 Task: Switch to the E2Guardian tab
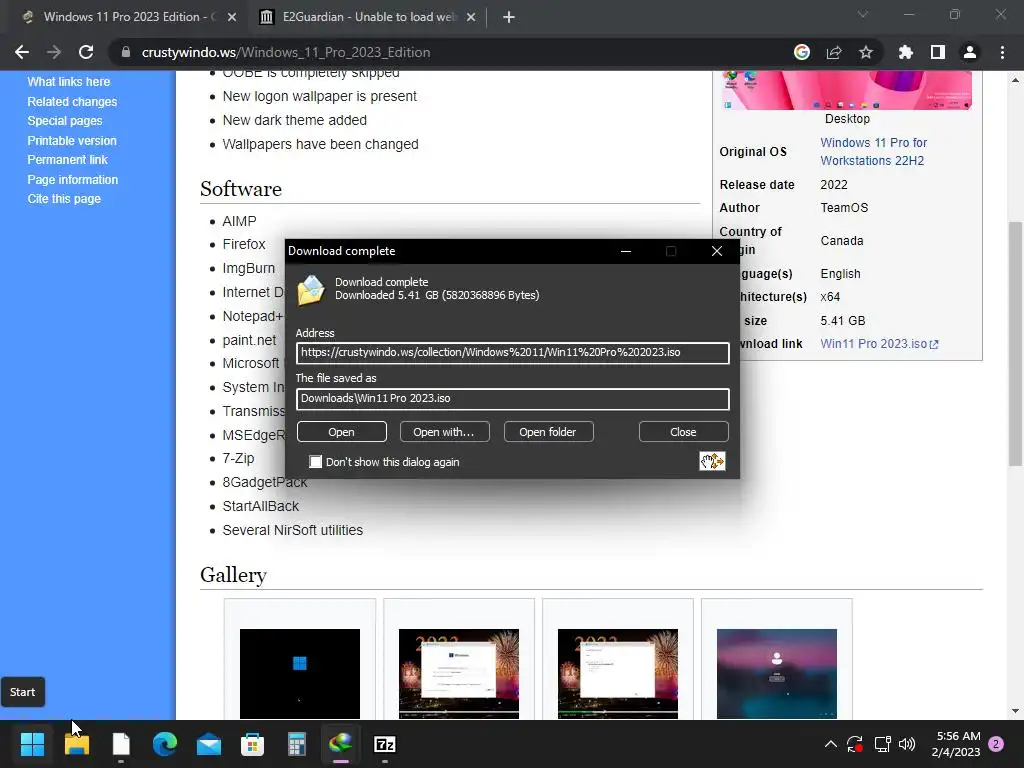click(366, 17)
